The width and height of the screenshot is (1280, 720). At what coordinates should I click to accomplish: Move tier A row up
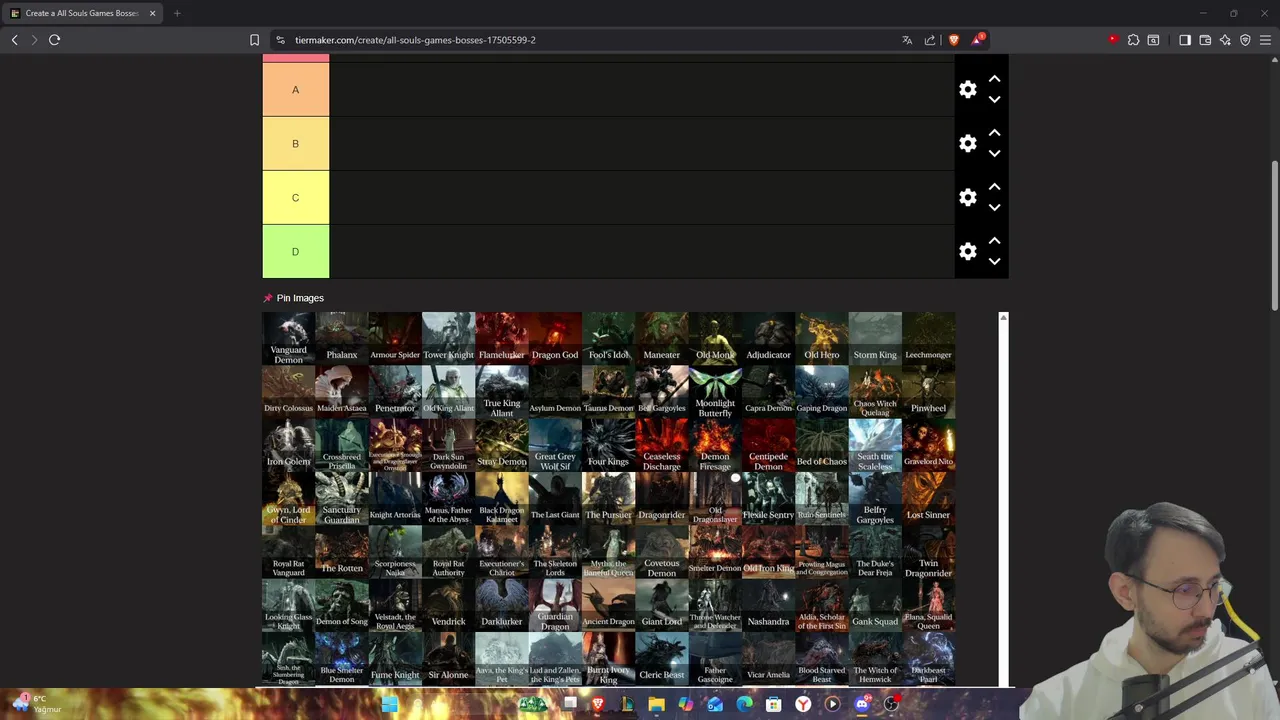994,78
